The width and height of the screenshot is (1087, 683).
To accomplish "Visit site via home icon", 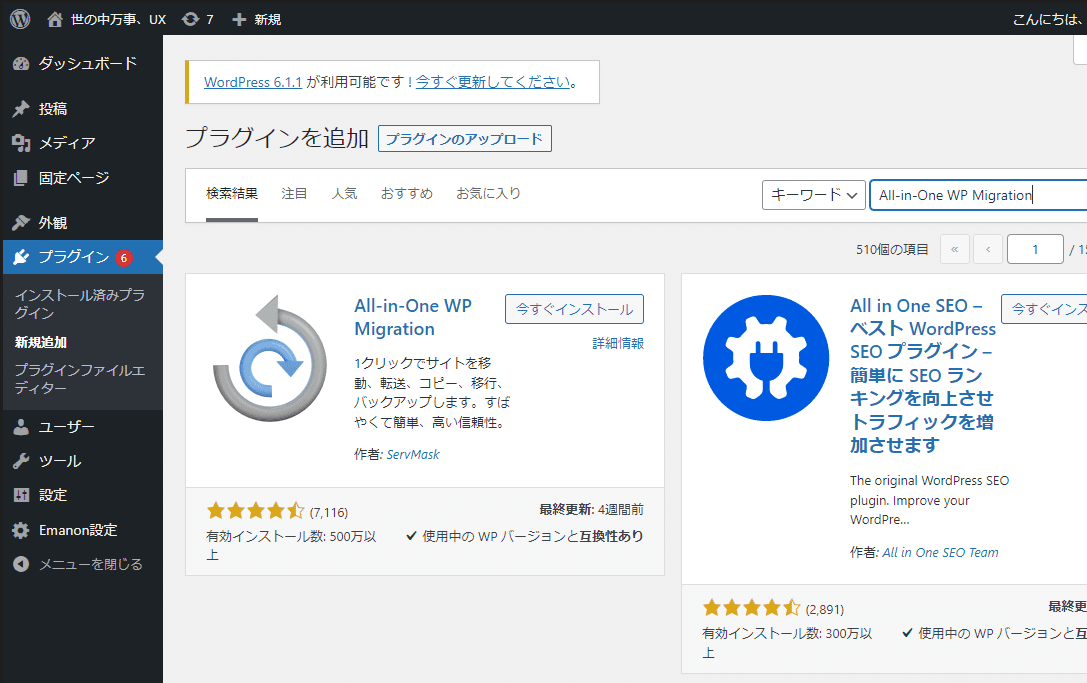I will click(x=55, y=19).
